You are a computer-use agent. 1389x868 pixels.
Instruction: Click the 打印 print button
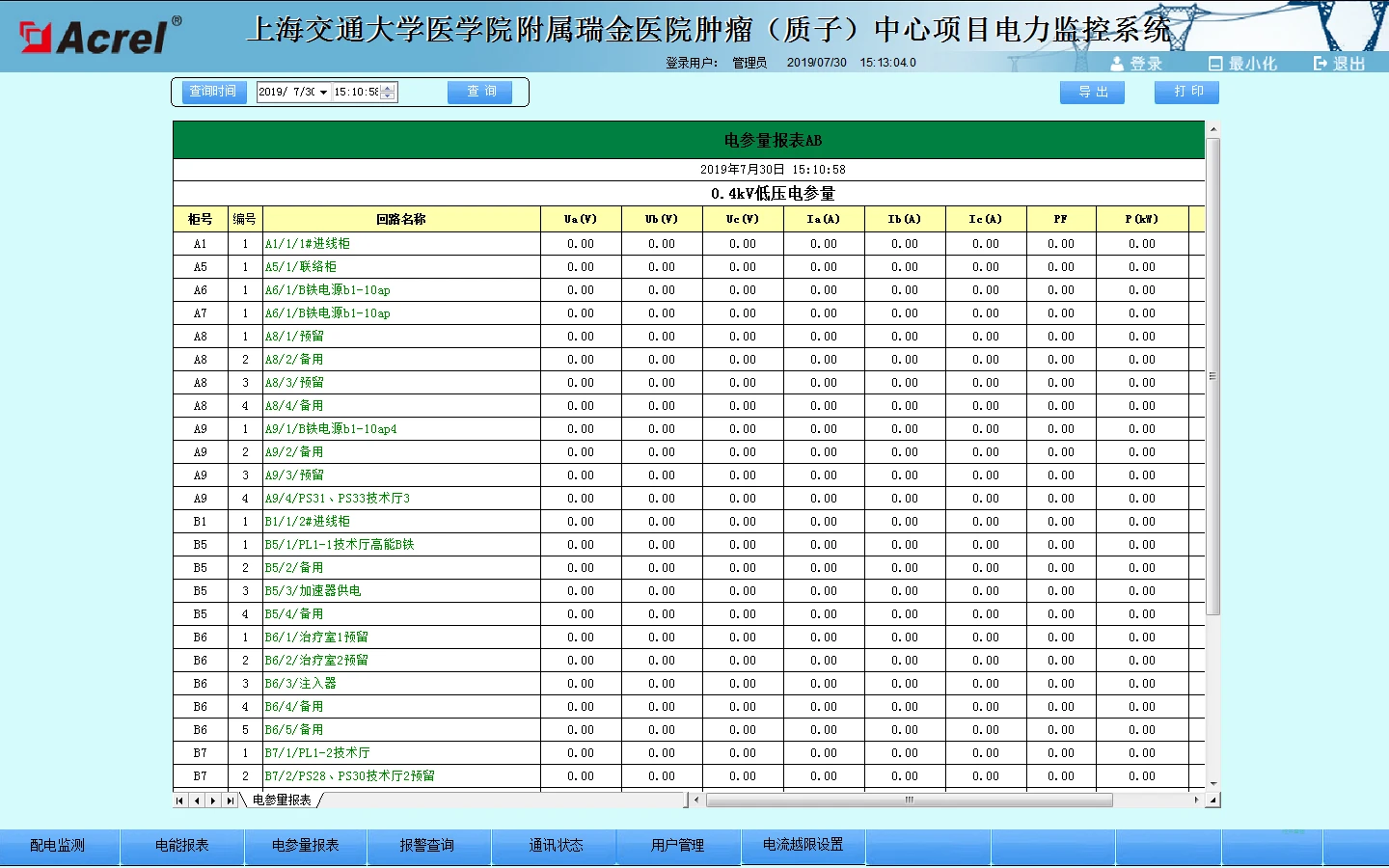1186,92
